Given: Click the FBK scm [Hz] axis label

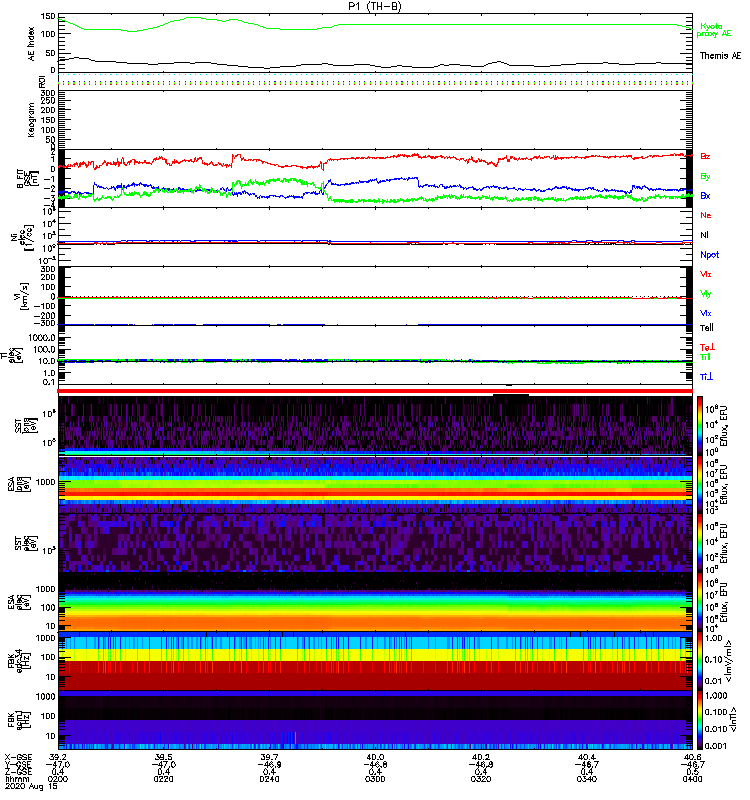Looking at the screenshot, I should coord(20,718).
